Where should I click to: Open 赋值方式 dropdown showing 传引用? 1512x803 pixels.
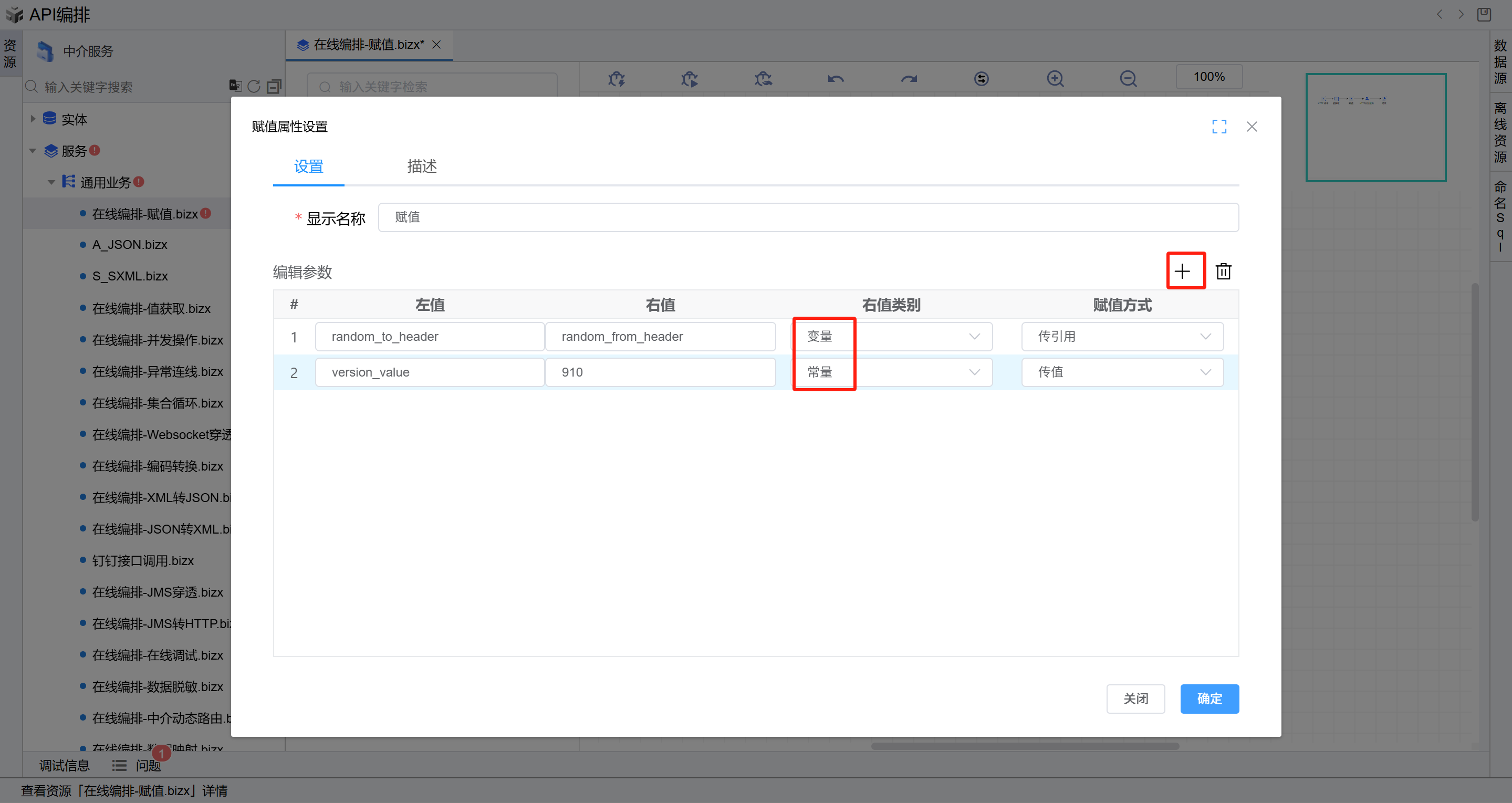click(x=1122, y=336)
